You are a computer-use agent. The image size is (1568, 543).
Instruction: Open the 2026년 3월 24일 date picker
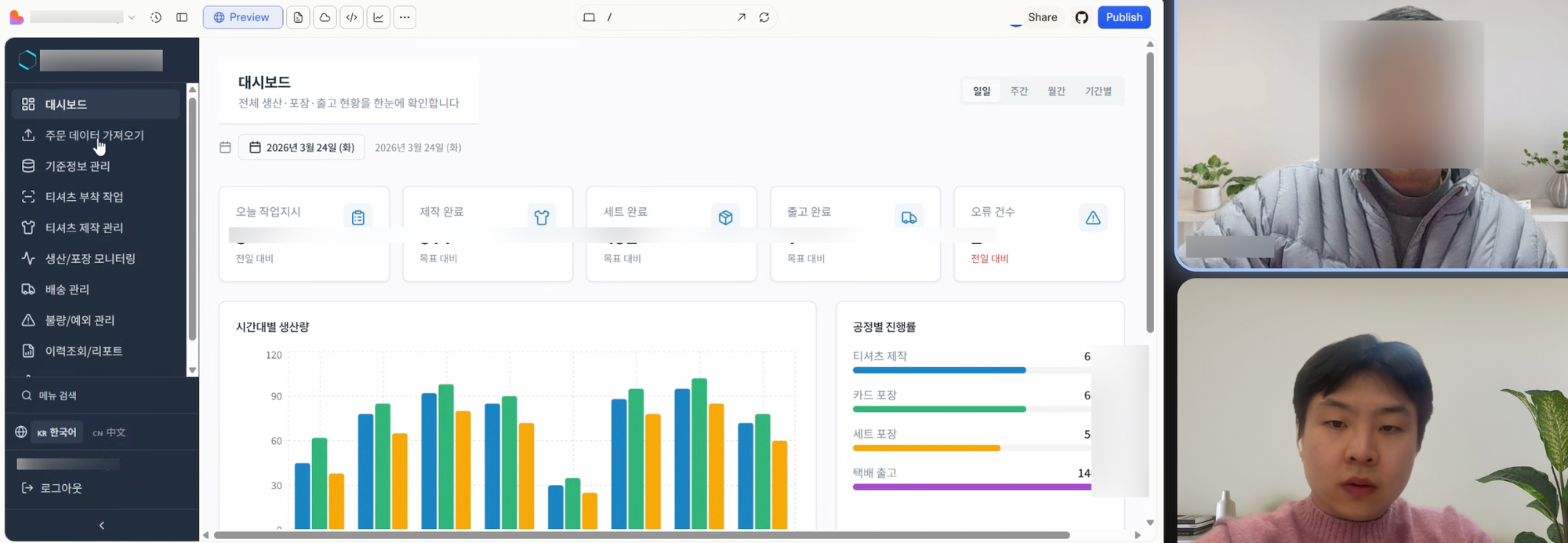(x=303, y=148)
